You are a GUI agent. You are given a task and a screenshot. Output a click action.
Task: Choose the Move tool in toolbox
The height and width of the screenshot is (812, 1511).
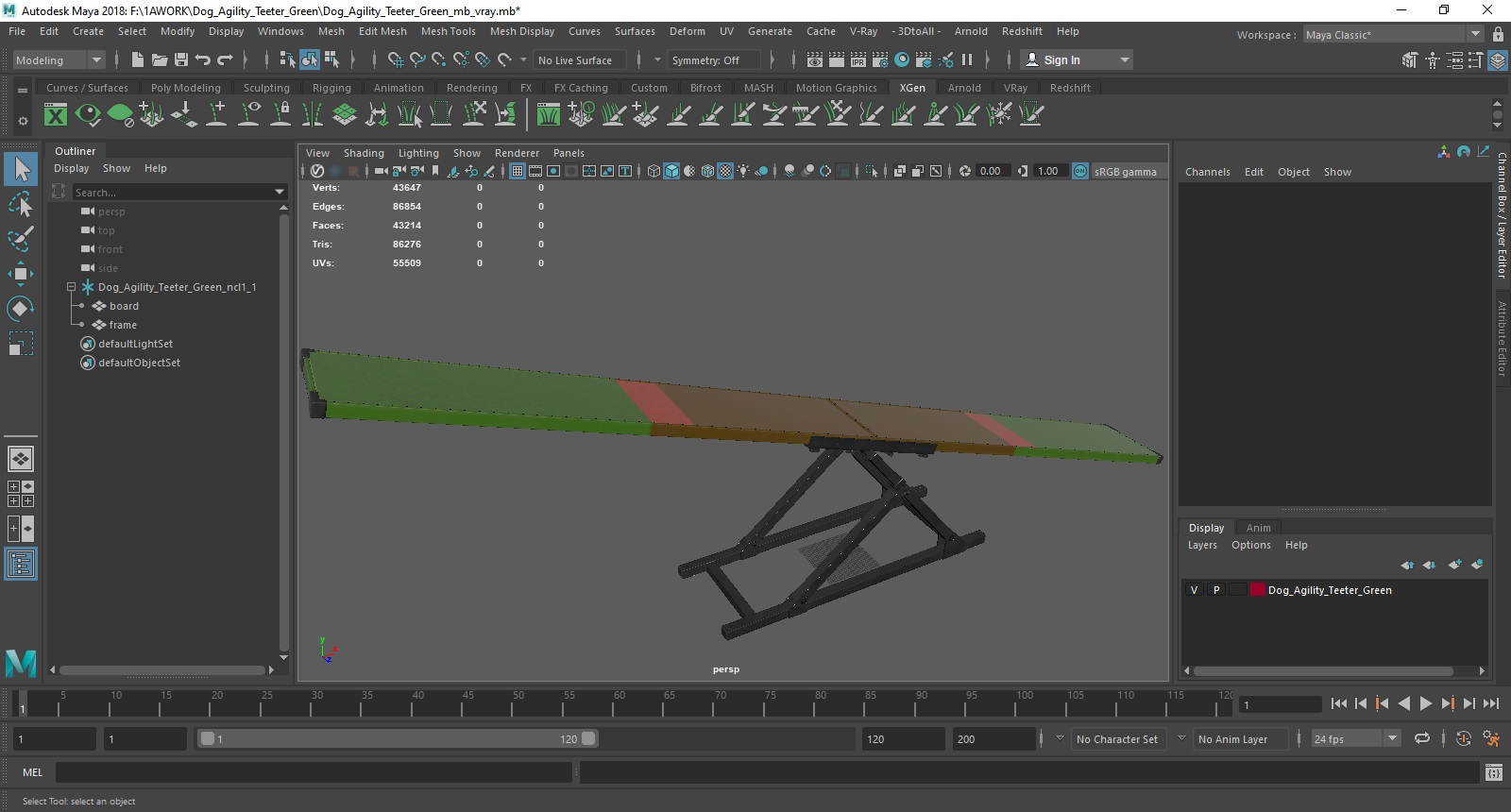[21, 274]
